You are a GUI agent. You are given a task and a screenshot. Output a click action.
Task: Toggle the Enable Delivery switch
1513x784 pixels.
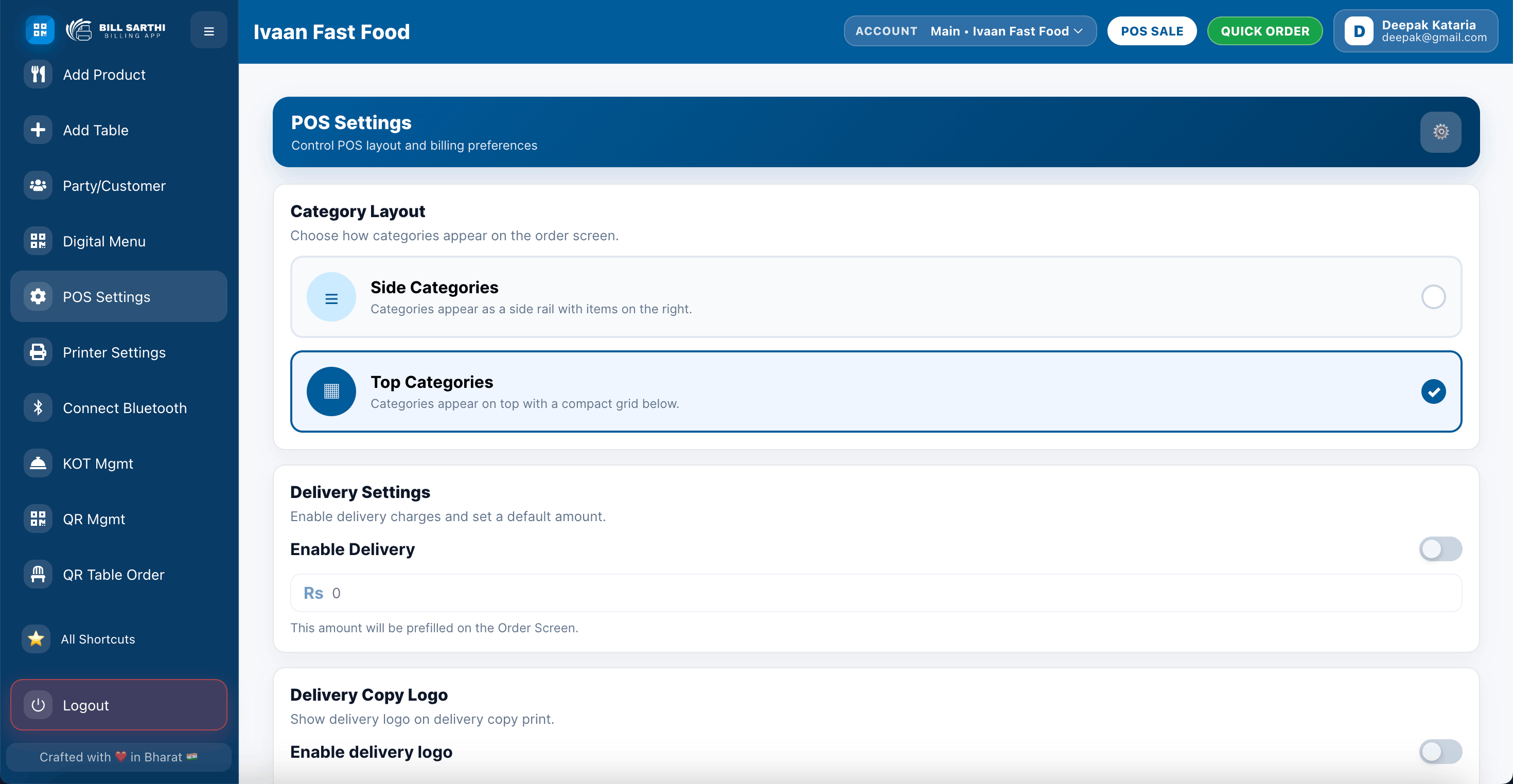coord(1440,549)
